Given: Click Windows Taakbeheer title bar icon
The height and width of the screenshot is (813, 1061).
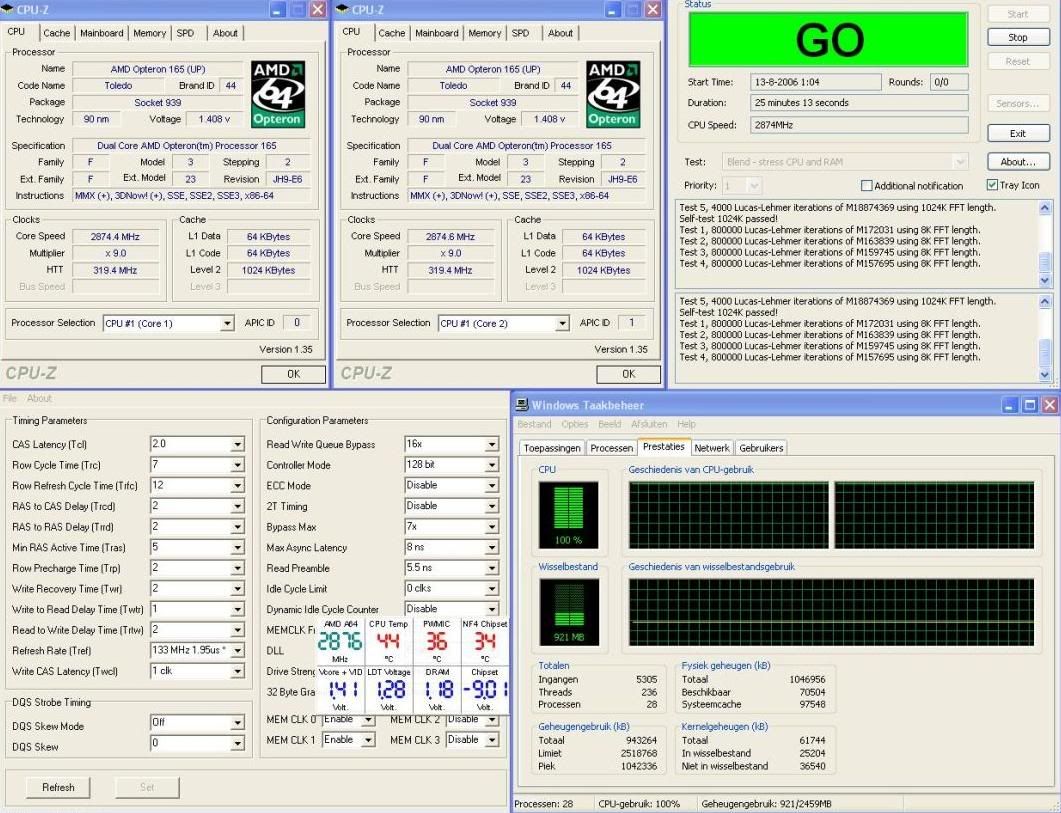Looking at the screenshot, I should click(x=522, y=405).
